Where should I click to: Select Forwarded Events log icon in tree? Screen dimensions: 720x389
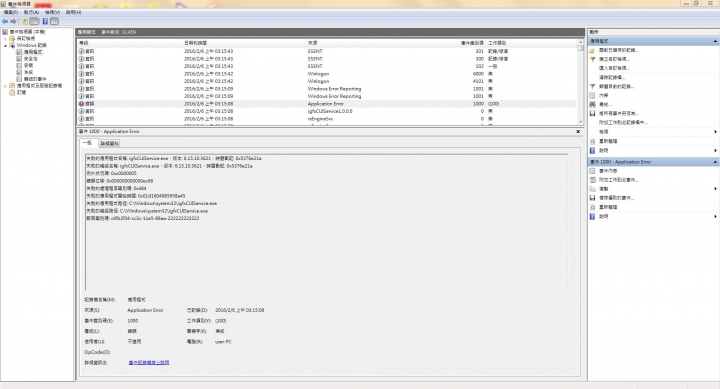click(19, 79)
